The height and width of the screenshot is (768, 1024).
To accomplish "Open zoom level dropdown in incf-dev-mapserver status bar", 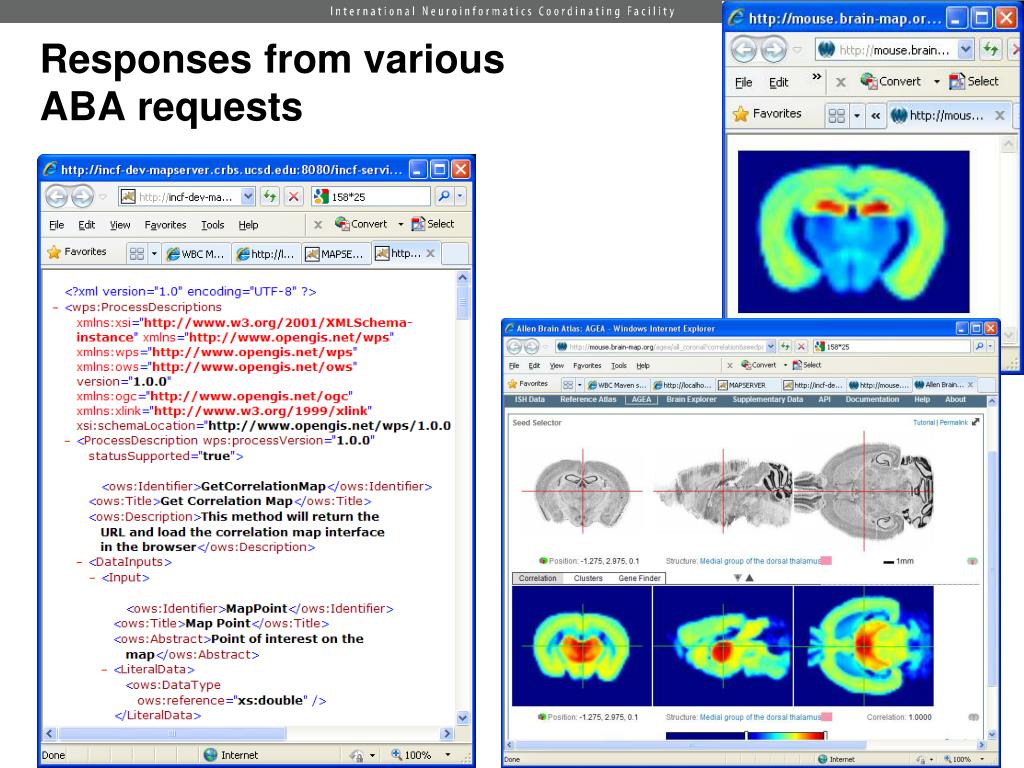I will click(448, 755).
